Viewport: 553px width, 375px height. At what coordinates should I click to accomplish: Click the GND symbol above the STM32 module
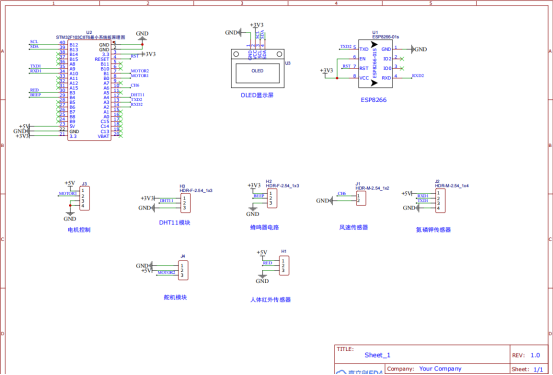(x=142, y=35)
